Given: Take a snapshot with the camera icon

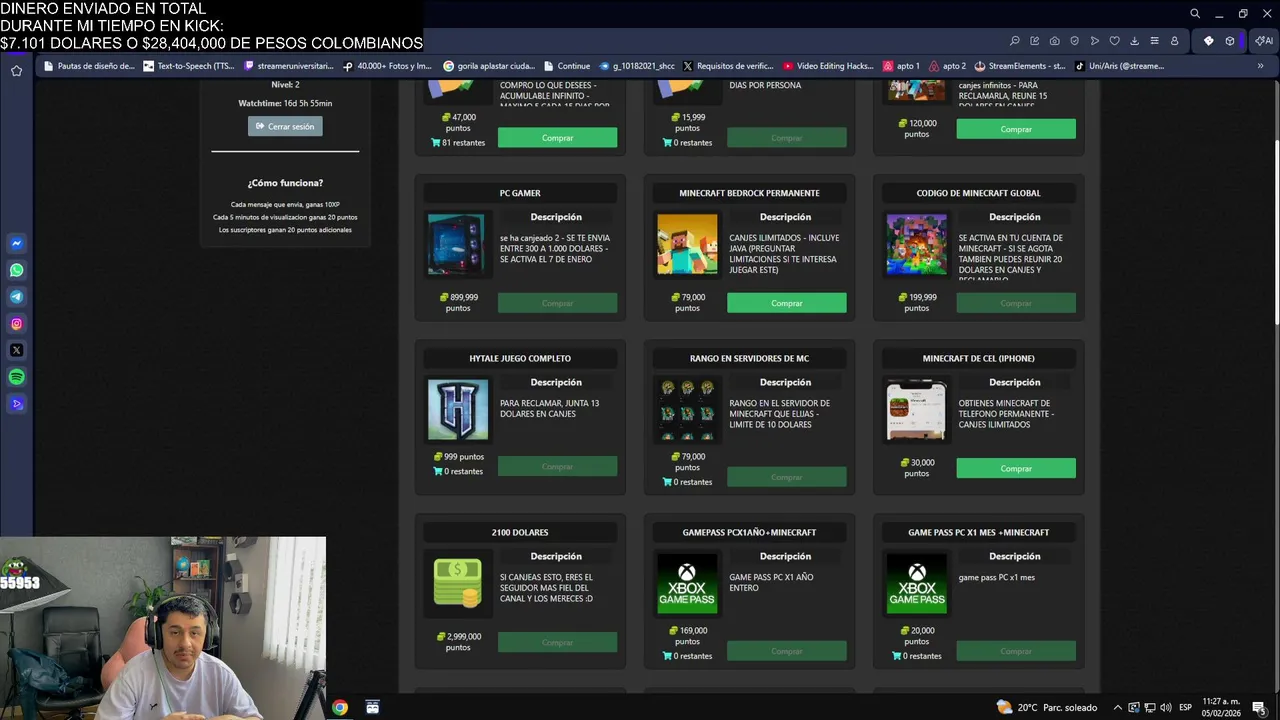Looking at the screenshot, I should click(x=1055, y=41).
